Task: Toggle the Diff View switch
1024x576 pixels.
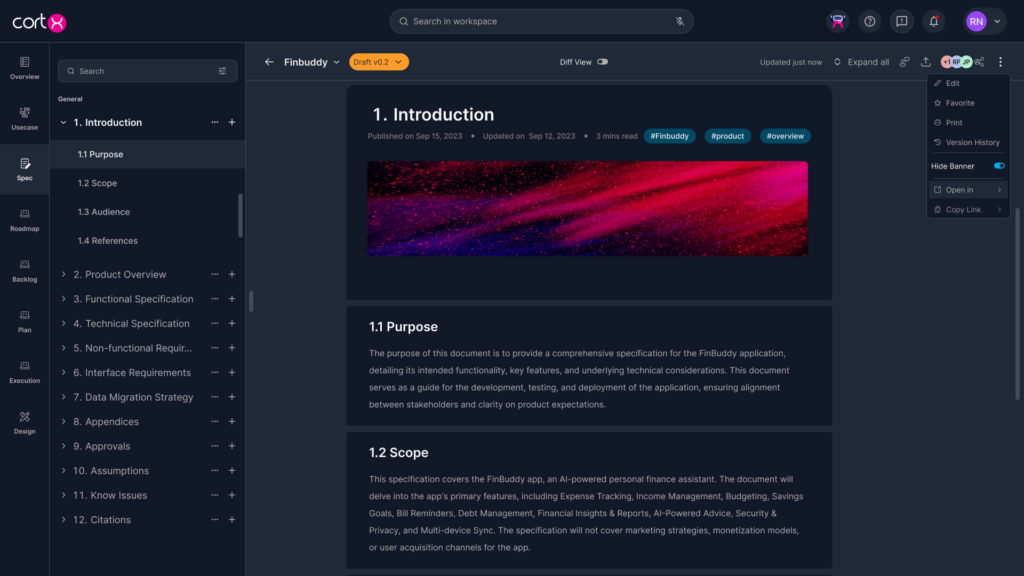Action: [x=602, y=62]
